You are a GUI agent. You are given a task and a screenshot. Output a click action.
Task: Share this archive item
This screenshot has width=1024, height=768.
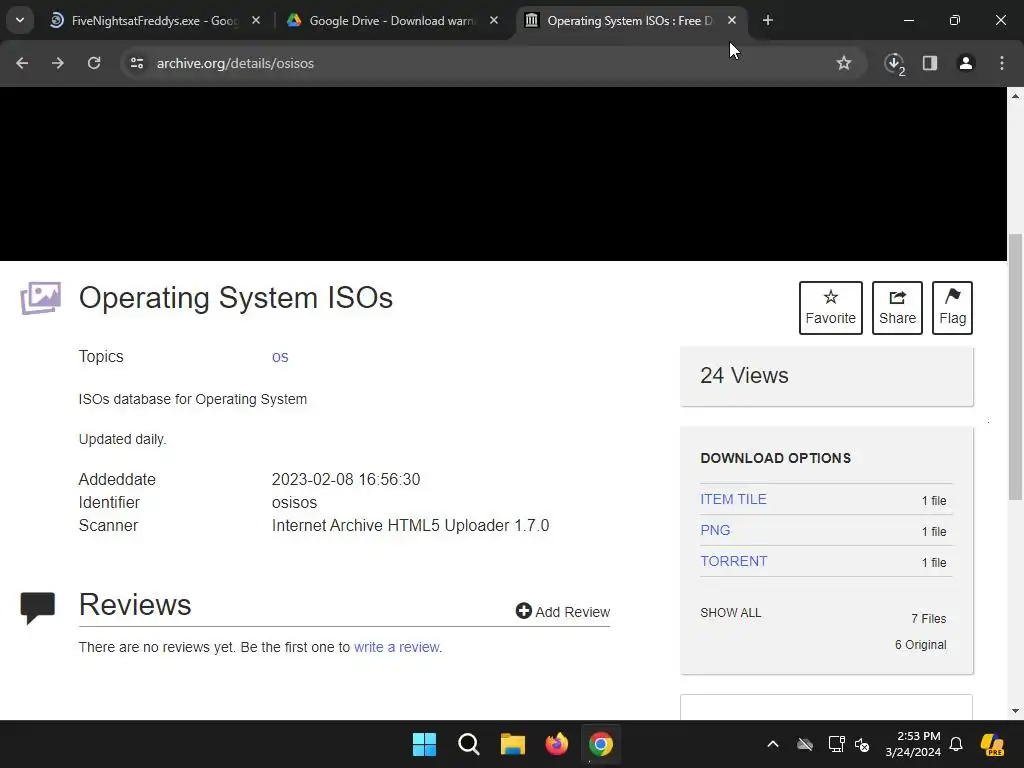click(x=897, y=308)
